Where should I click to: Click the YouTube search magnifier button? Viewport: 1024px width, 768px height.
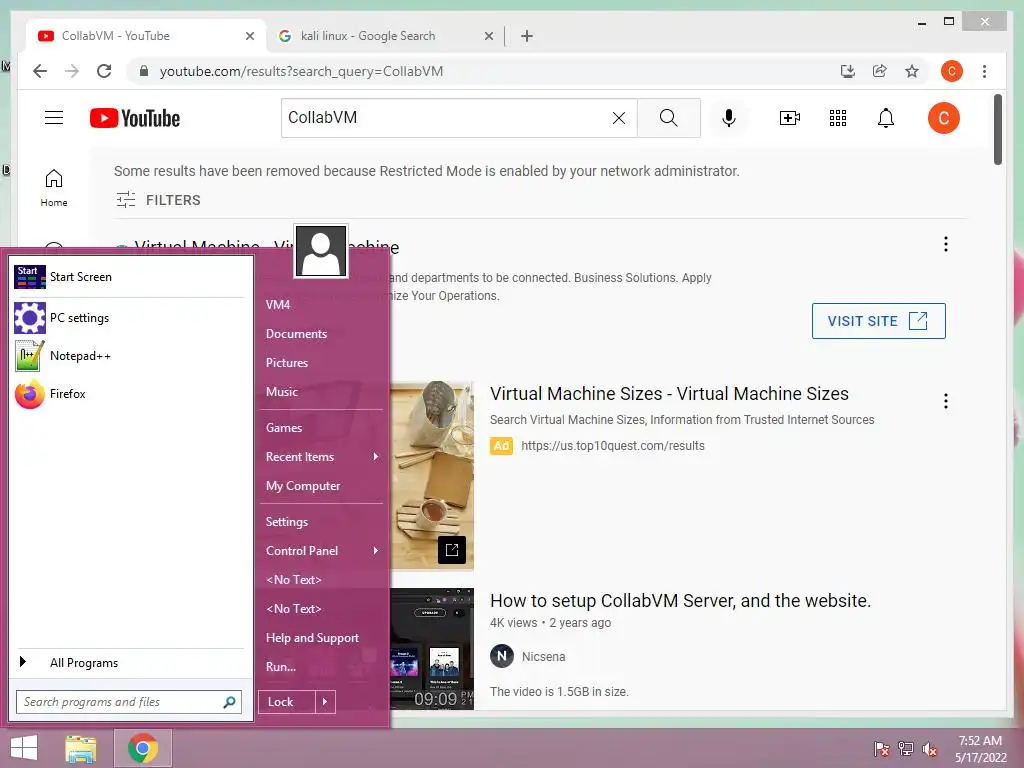(668, 118)
